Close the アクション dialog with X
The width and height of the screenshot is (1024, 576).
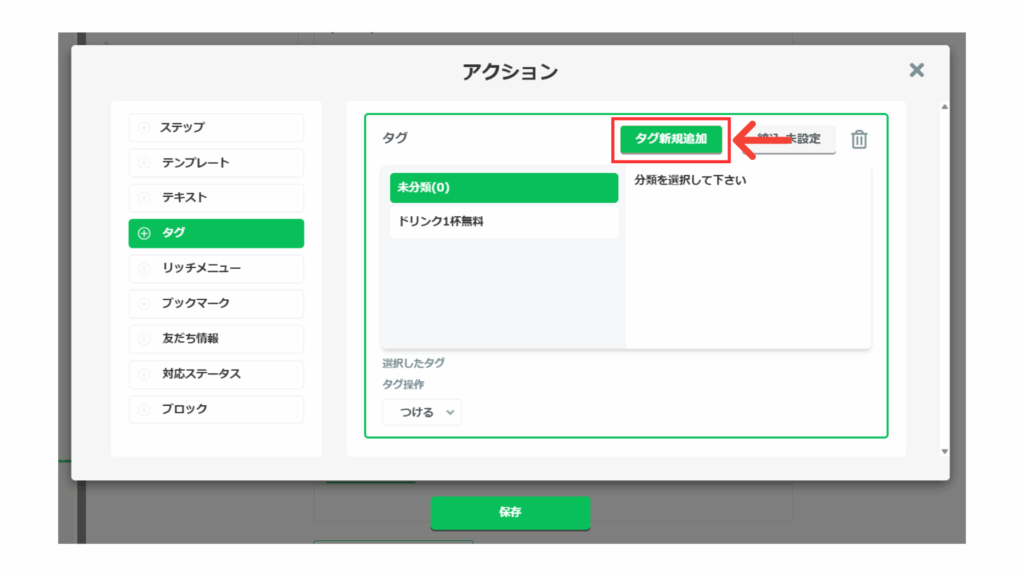pyautogui.click(x=916, y=70)
